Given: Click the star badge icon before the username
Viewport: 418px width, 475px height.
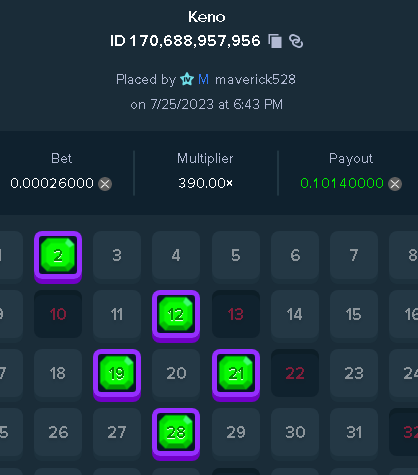Looking at the screenshot, I should click(x=187, y=79).
